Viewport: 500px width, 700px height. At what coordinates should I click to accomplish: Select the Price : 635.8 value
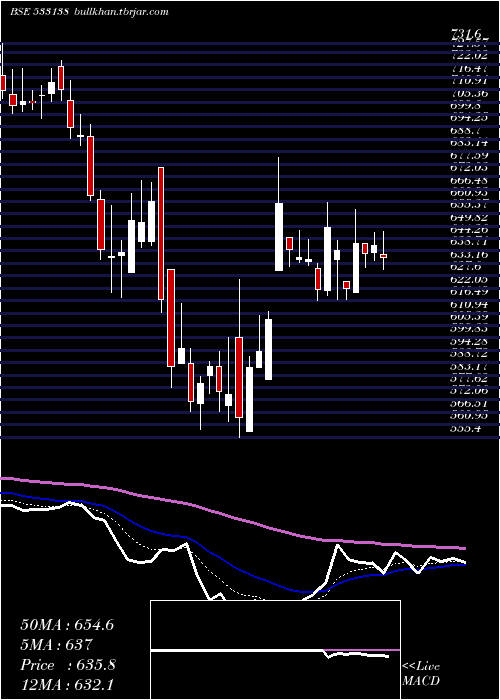pos(68,665)
